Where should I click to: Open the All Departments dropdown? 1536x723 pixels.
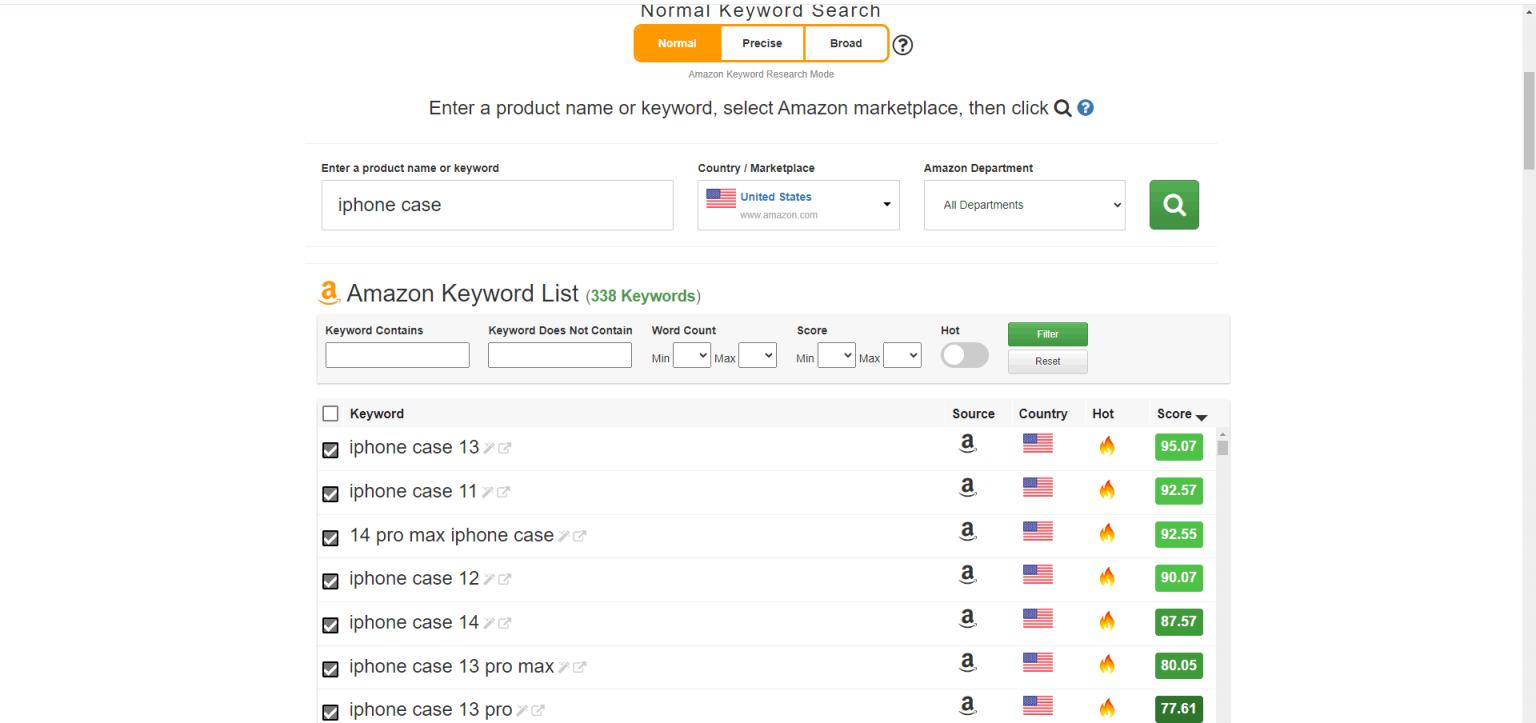point(1024,205)
